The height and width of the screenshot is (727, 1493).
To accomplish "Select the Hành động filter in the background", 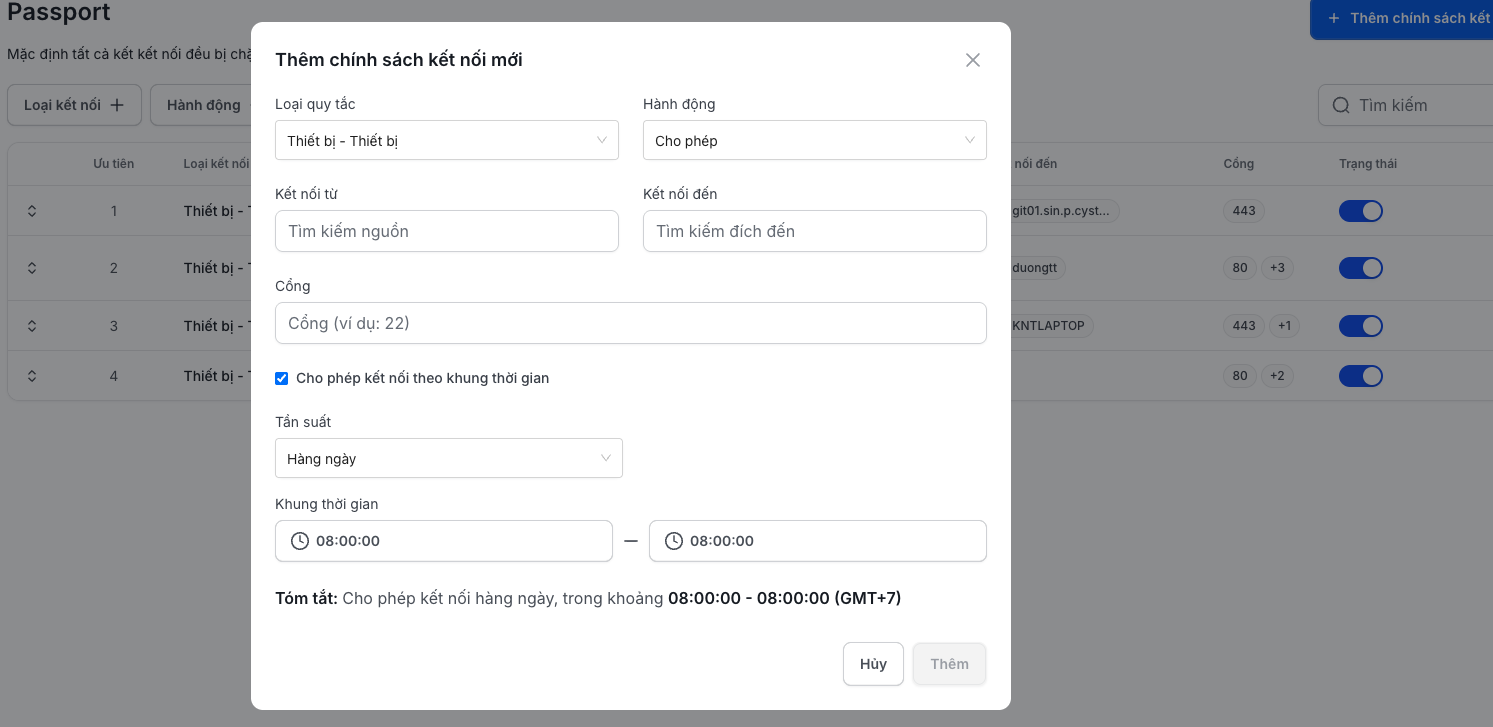I will tap(207, 104).
